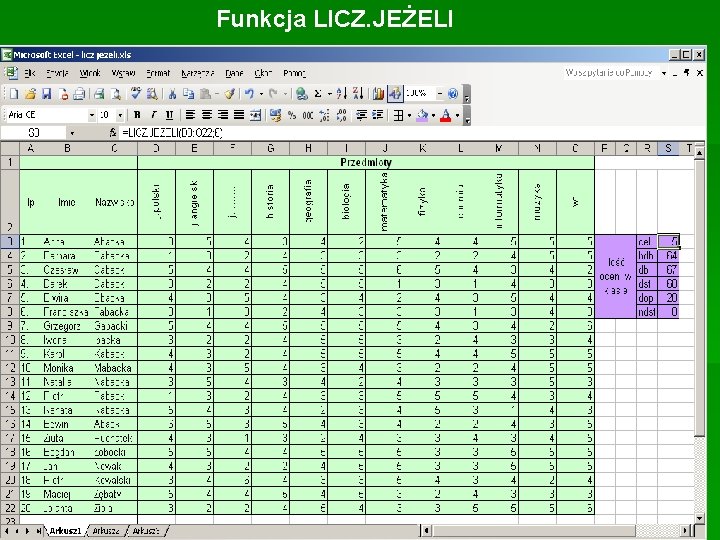The height and width of the screenshot is (540, 720).
Task: Save the workbook with the floppy disk icon
Action: (46, 94)
